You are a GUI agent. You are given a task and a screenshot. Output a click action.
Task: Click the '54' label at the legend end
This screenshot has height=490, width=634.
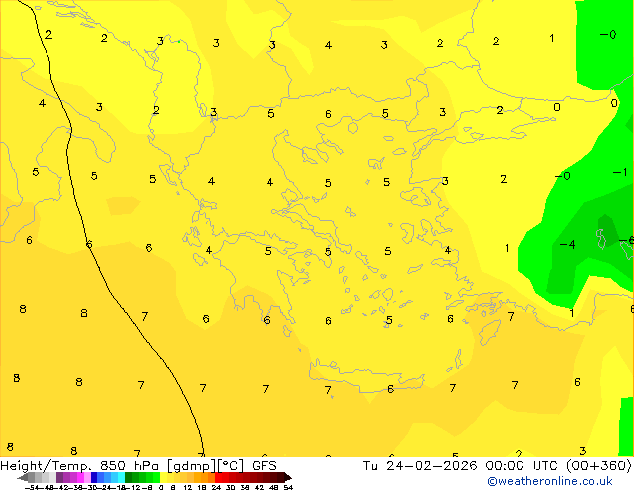click(288, 487)
